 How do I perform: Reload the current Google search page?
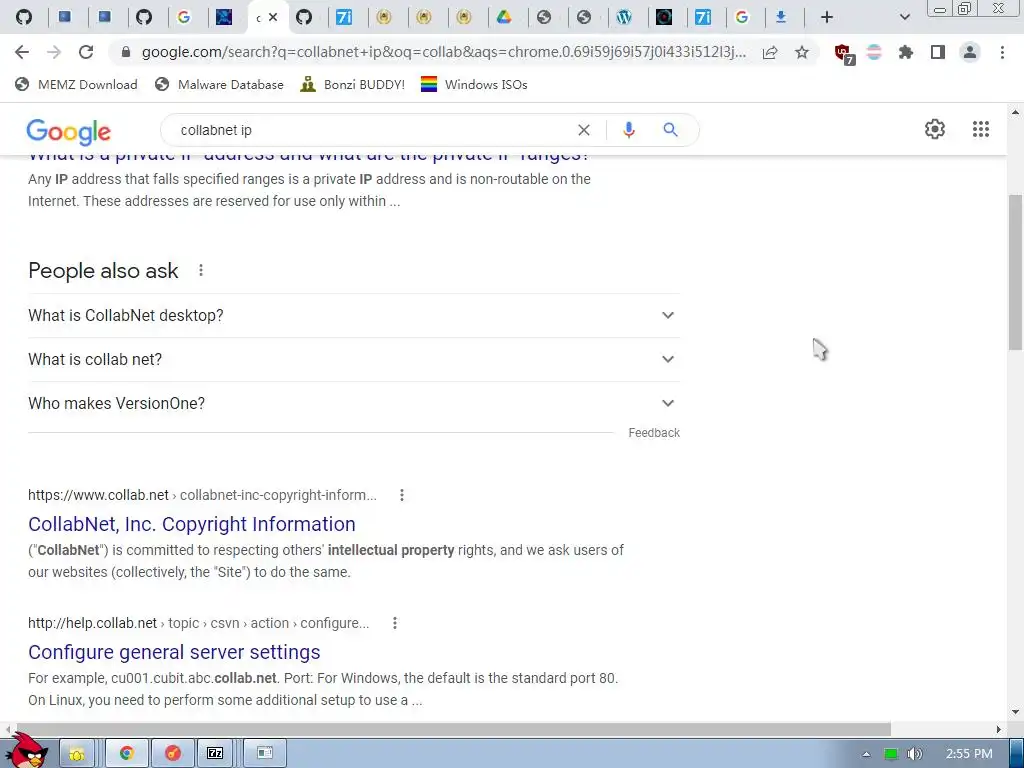coord(86,52)
